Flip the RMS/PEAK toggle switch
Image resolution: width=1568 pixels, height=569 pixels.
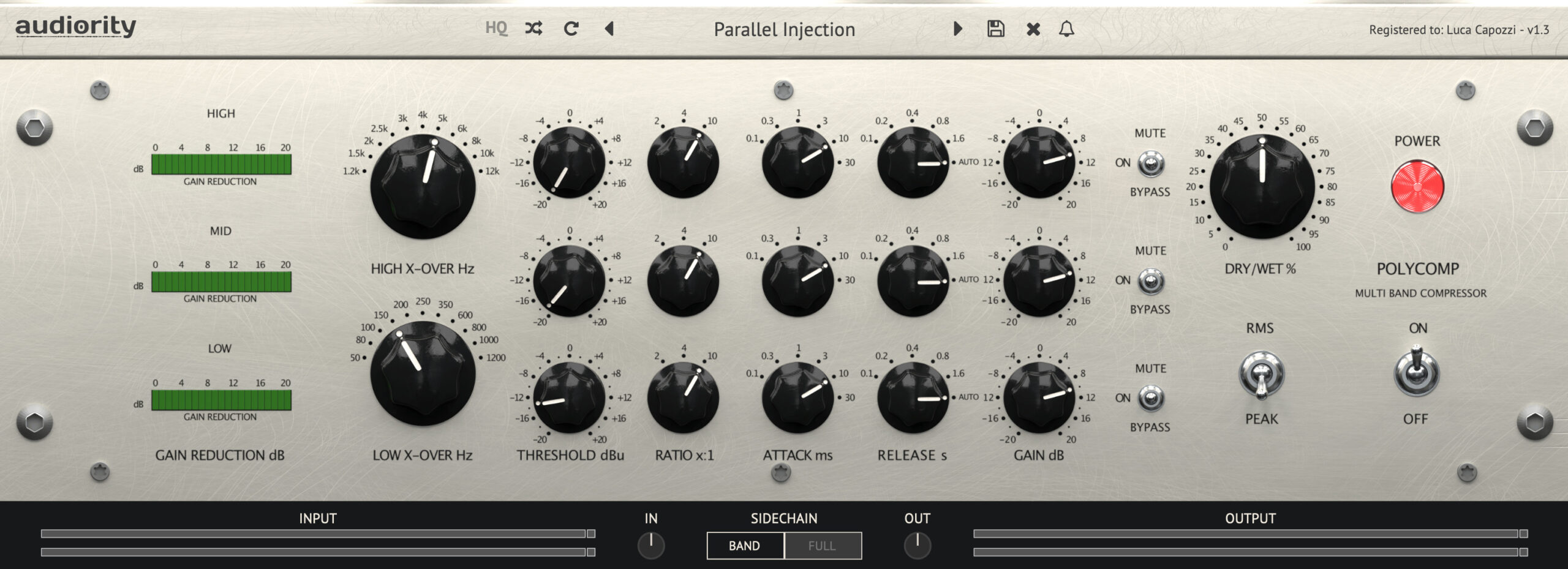click(1261, 375)
